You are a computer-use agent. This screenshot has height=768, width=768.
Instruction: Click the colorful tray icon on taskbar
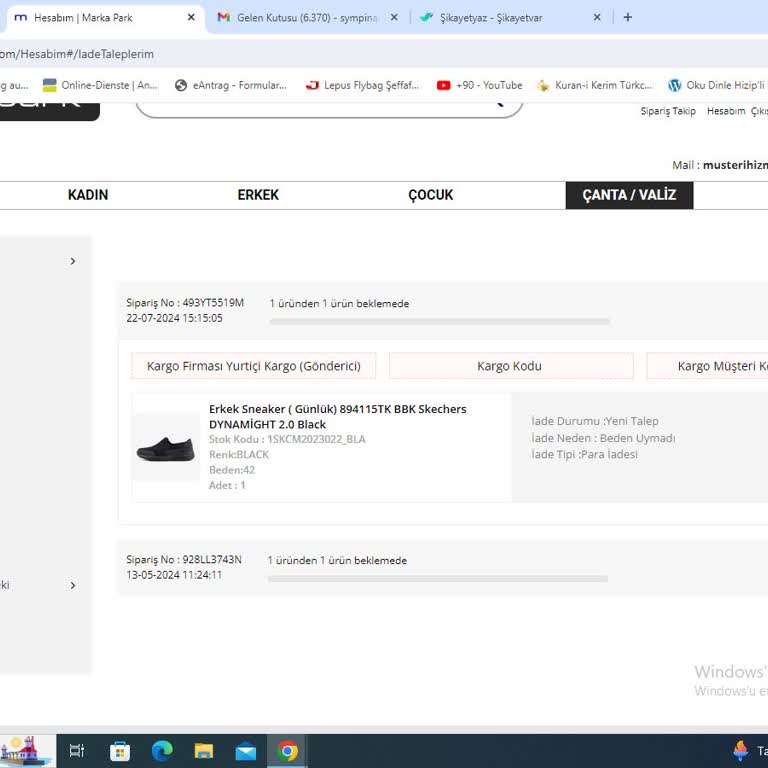[740, 750]
